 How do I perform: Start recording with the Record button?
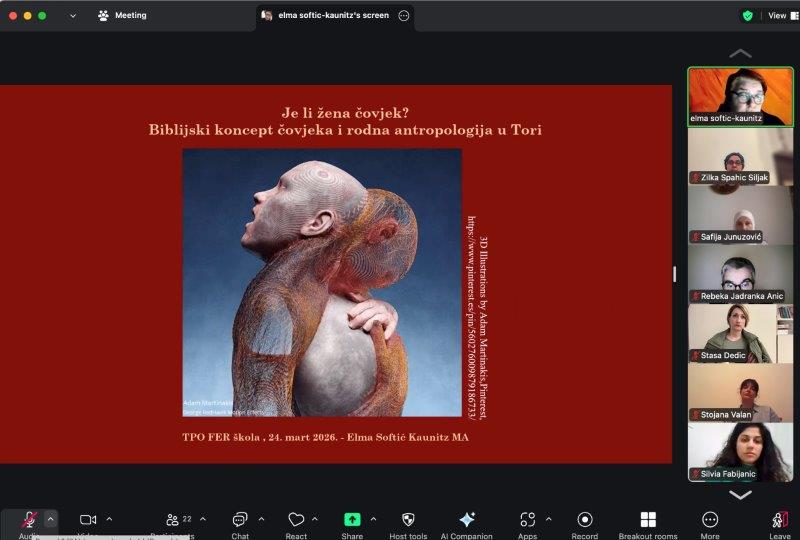pyautogui.click(x=585, y=520)
